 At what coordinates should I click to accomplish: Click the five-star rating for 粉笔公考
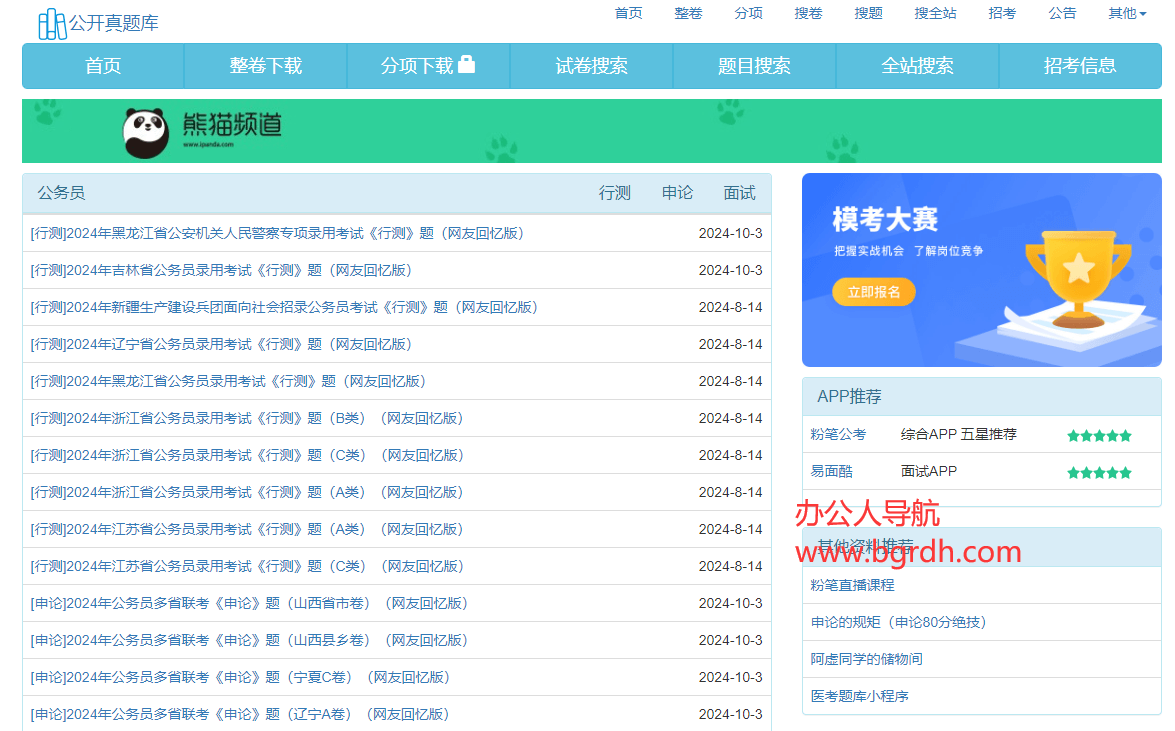click(x=1098, y=435)
